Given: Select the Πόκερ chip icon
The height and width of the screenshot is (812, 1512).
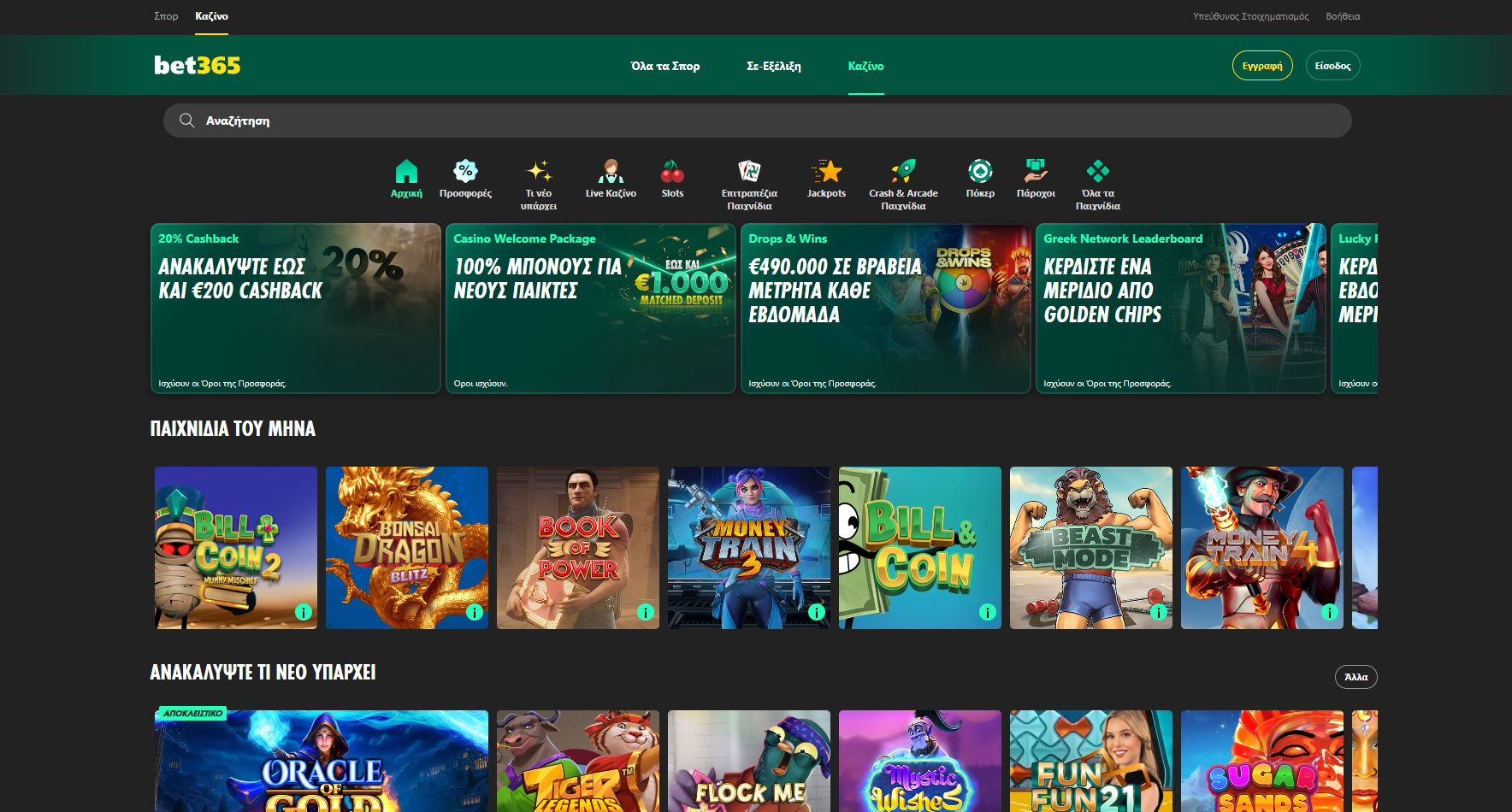Looking at the screenshot, I should [x=980, y=172].
